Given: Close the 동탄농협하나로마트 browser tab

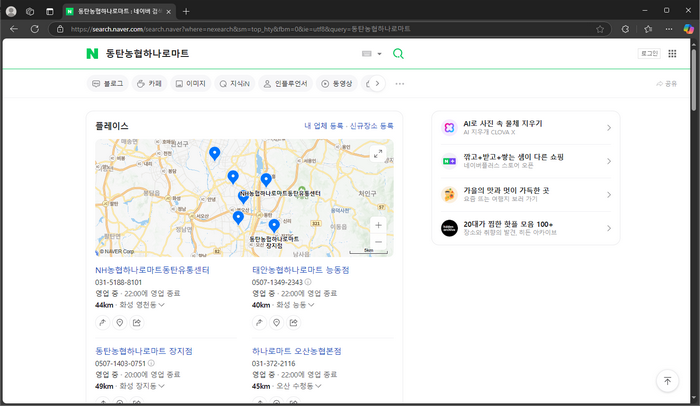Looking at the screenshot, I should coord(168,12).
